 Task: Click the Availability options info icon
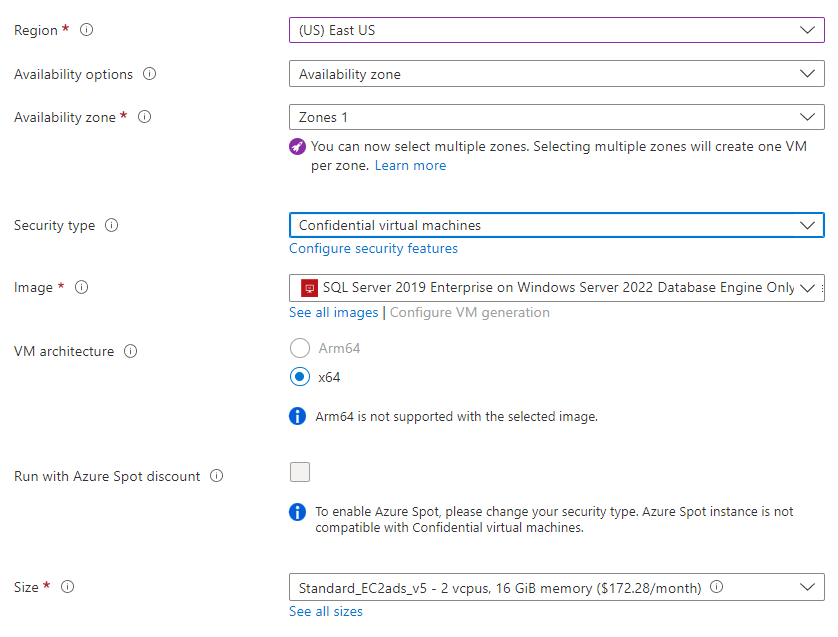tap(150, 74)
